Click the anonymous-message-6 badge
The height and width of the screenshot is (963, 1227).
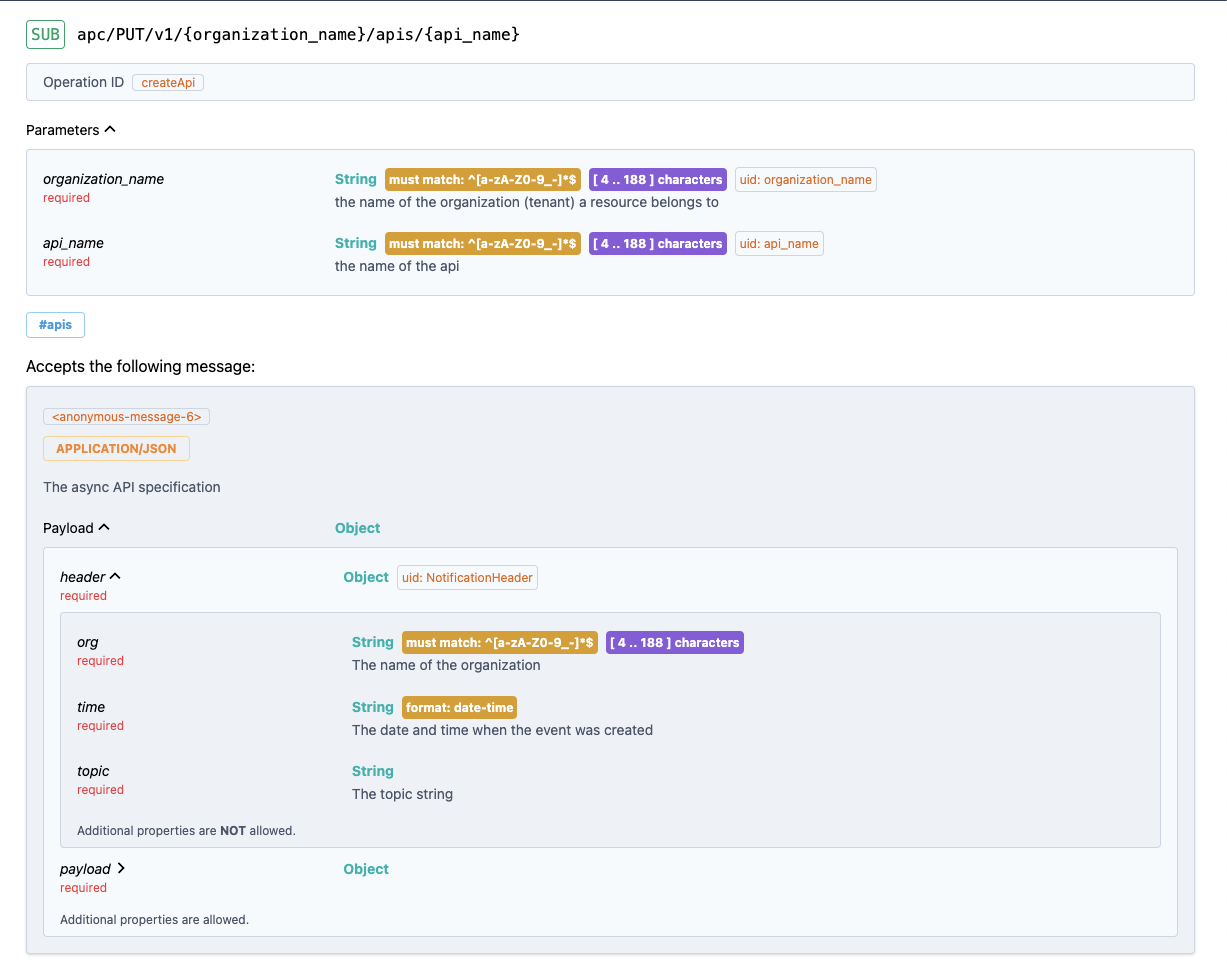click(x=126, y=417)
